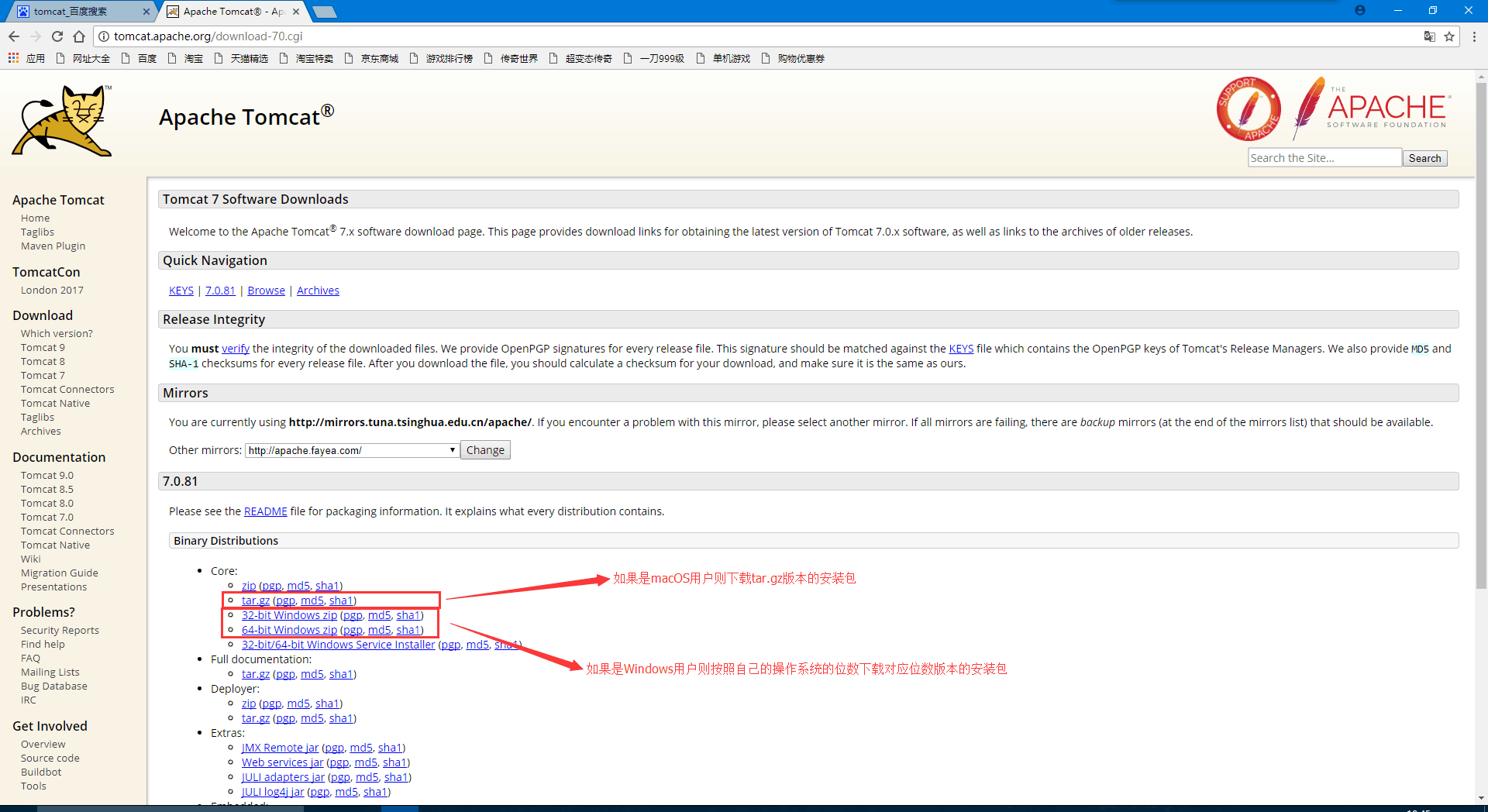Download the 64-bit Windows zip
This screenshot has height=812, width=1488.
tap(289, 629)
